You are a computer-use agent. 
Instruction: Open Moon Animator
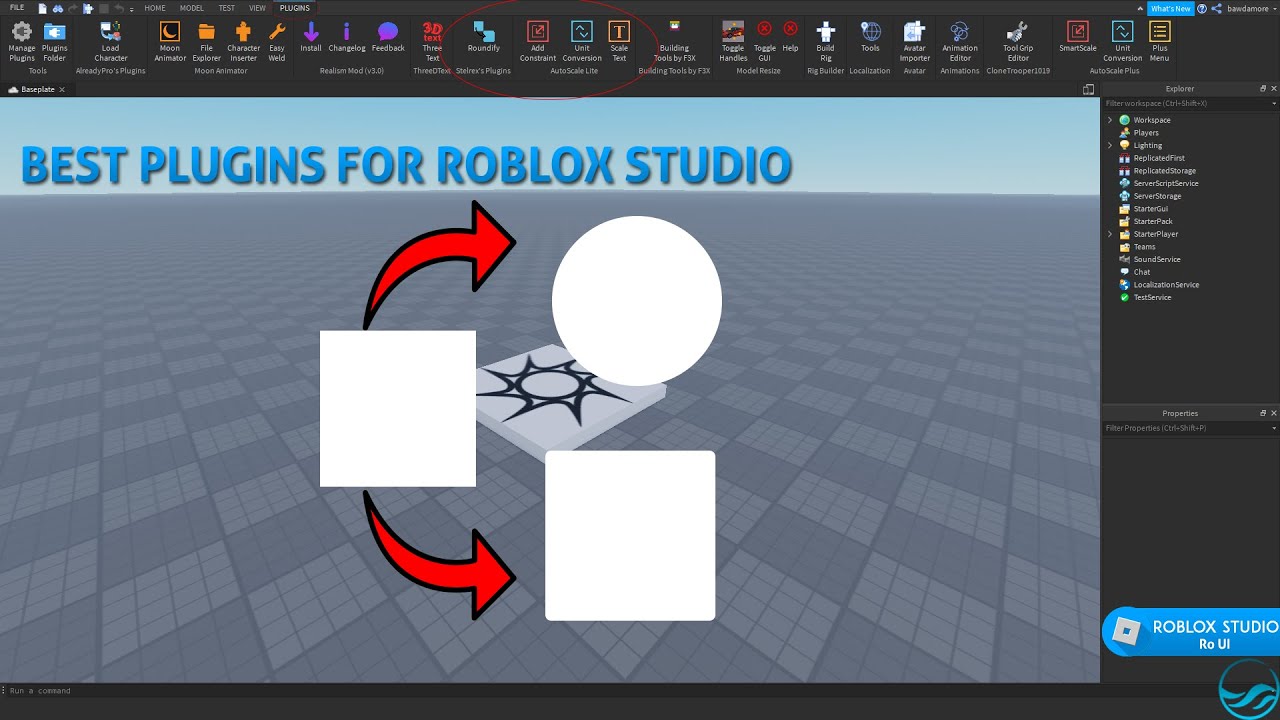click(170, 42)
